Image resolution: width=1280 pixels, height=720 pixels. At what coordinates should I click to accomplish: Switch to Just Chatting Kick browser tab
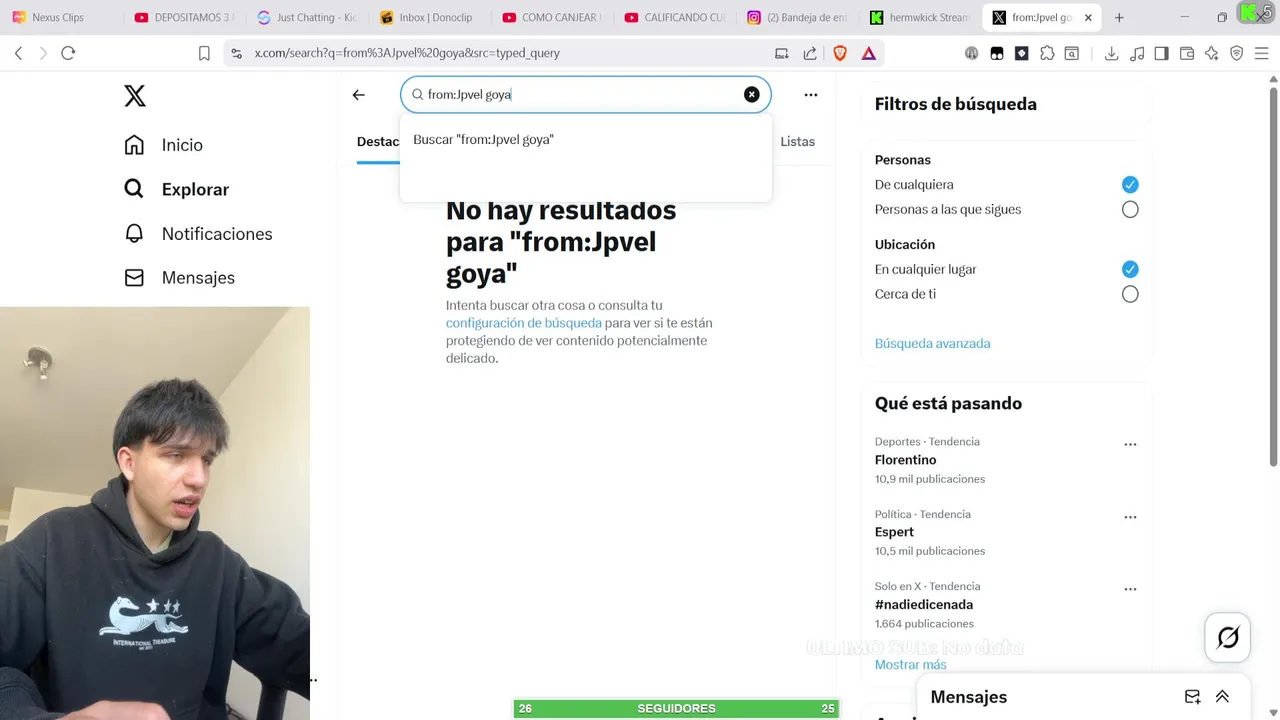click(x=306, y=17)
